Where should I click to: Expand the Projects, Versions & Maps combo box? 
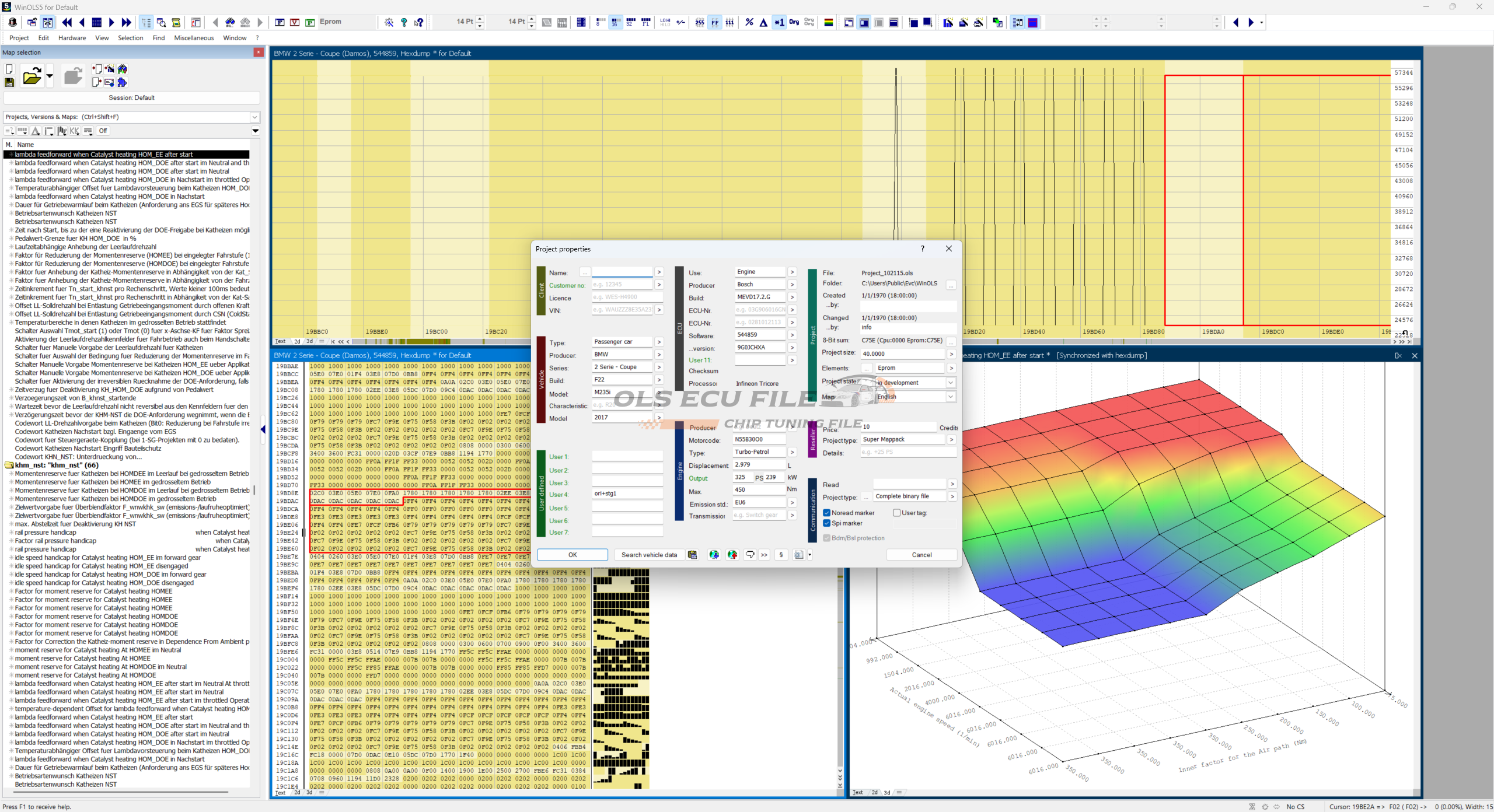pos(254,117)
